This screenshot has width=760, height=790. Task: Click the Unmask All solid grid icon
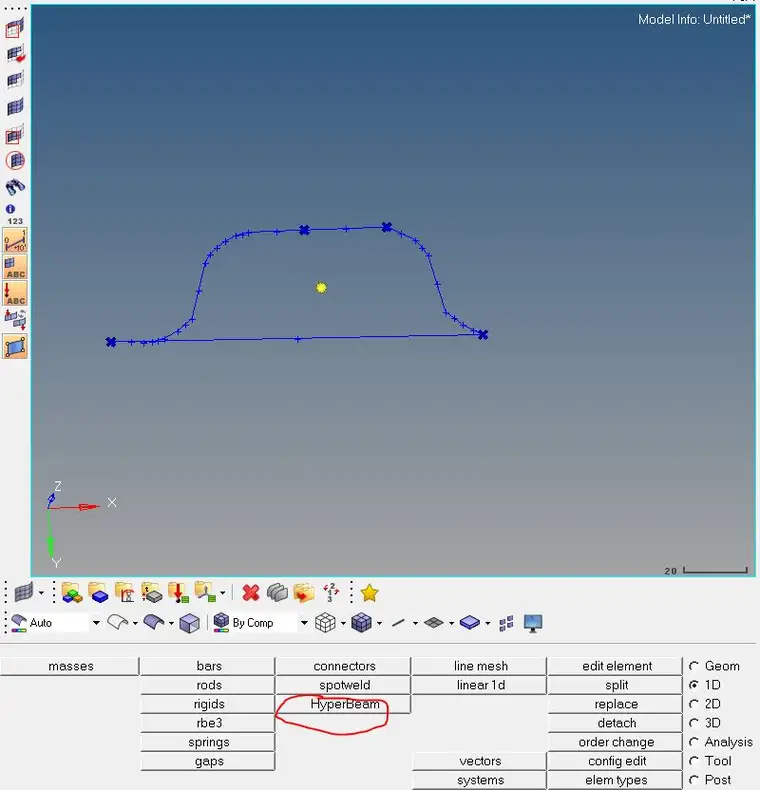point(15,107)
